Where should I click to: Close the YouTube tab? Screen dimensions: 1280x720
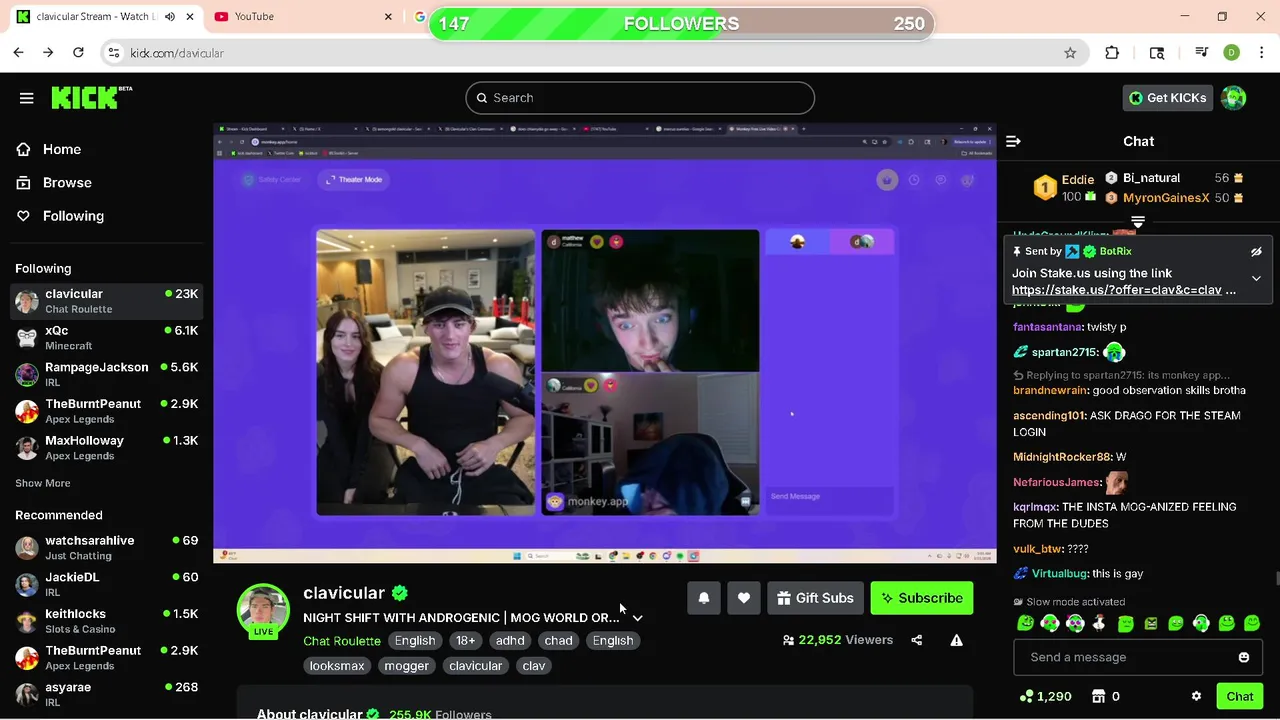(x=389, y=17)
